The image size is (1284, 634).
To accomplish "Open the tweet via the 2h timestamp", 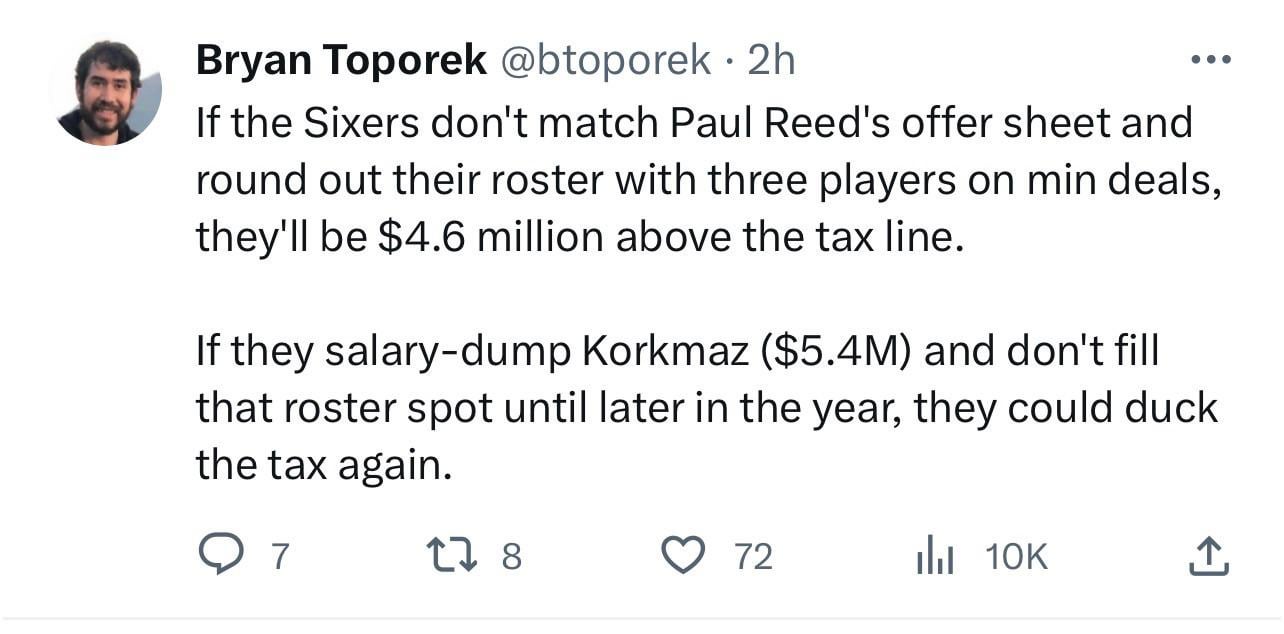I will [x=771, y=61].
